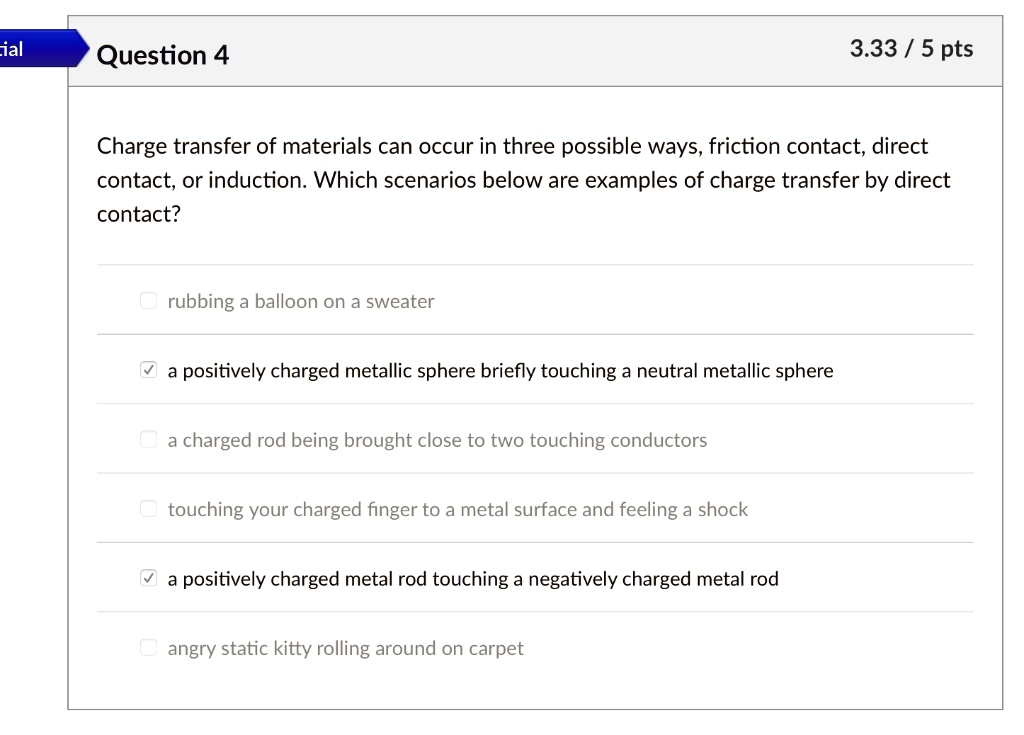Viewport: 1024px width, 735px height.
Task: Check the "charged rod brought close to conductors" option
Action: tap(148, 439)
